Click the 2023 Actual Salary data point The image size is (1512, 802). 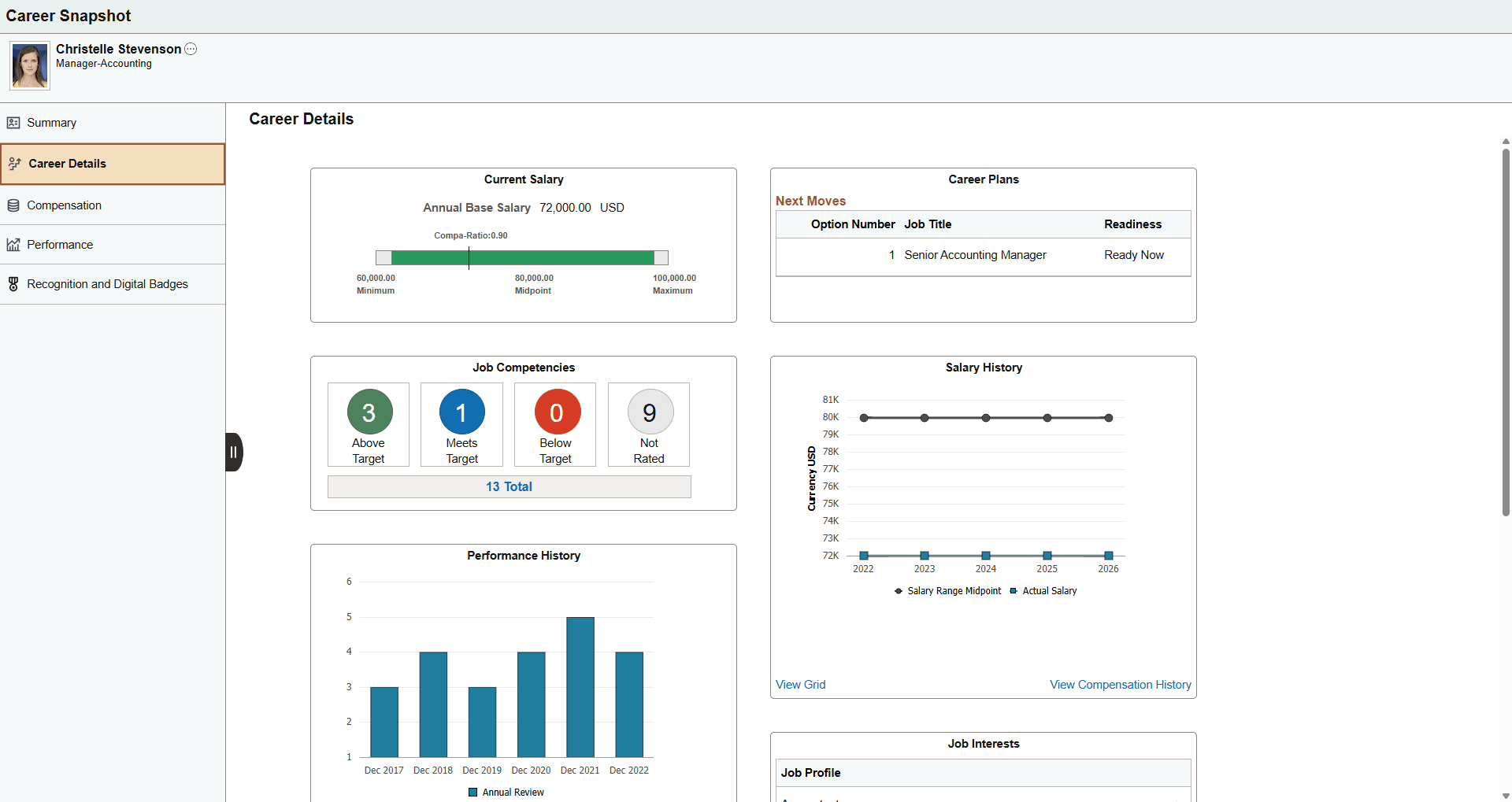[x=925, y=556]
